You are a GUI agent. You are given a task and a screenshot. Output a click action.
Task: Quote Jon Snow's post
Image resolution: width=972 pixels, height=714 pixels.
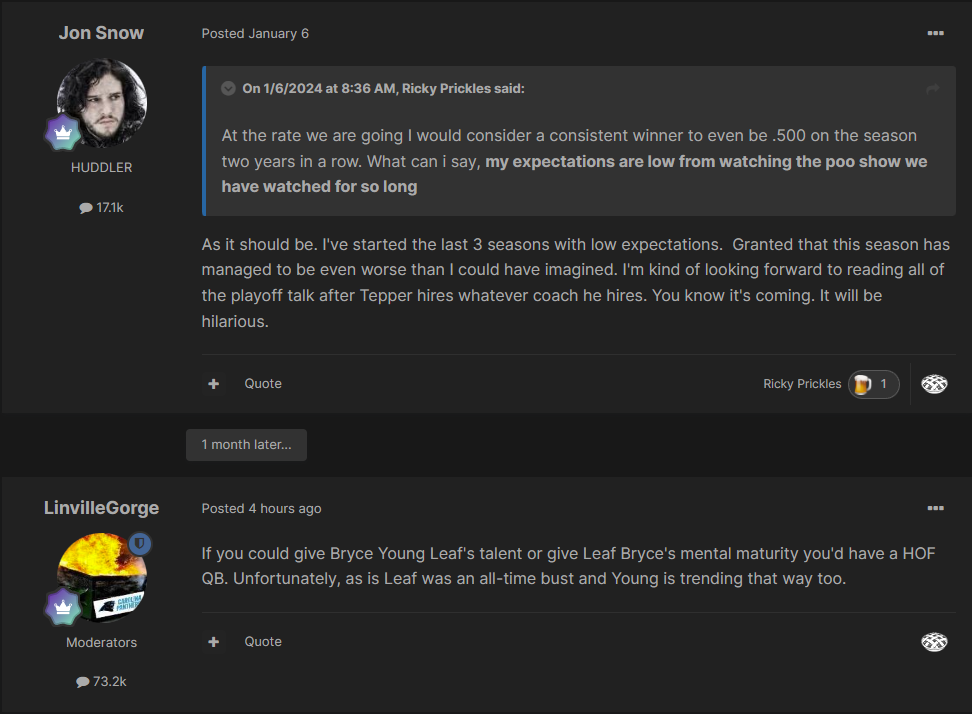click(x=263, y=384)
